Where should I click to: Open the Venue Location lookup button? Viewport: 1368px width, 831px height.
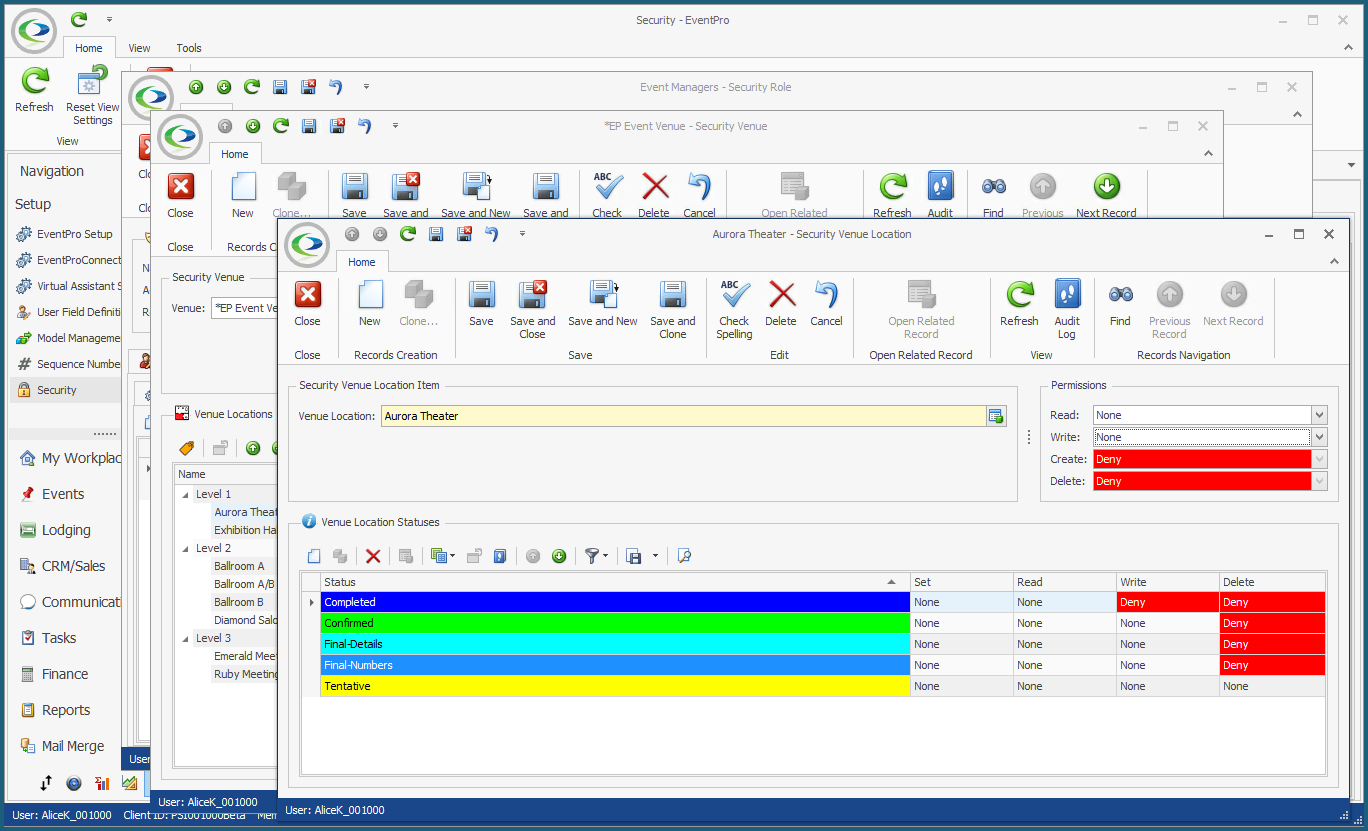[x=996, y=416]
